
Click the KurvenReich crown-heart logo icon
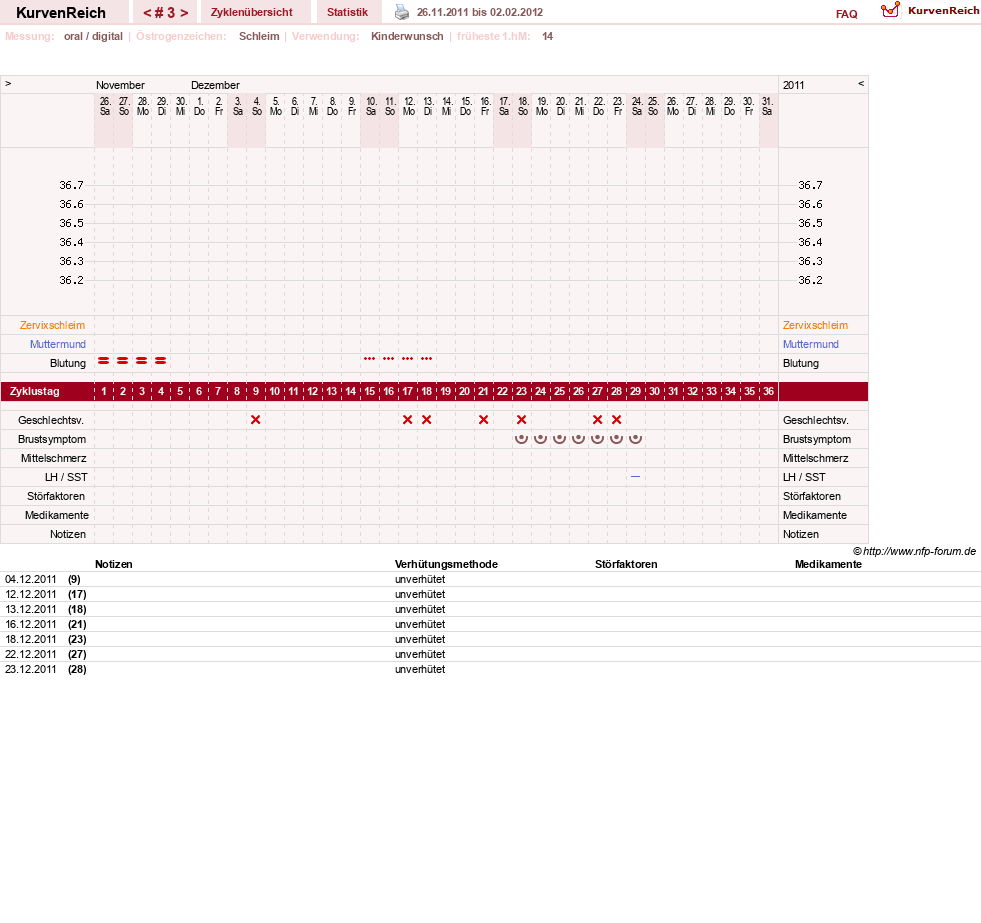tap(890, 10)
